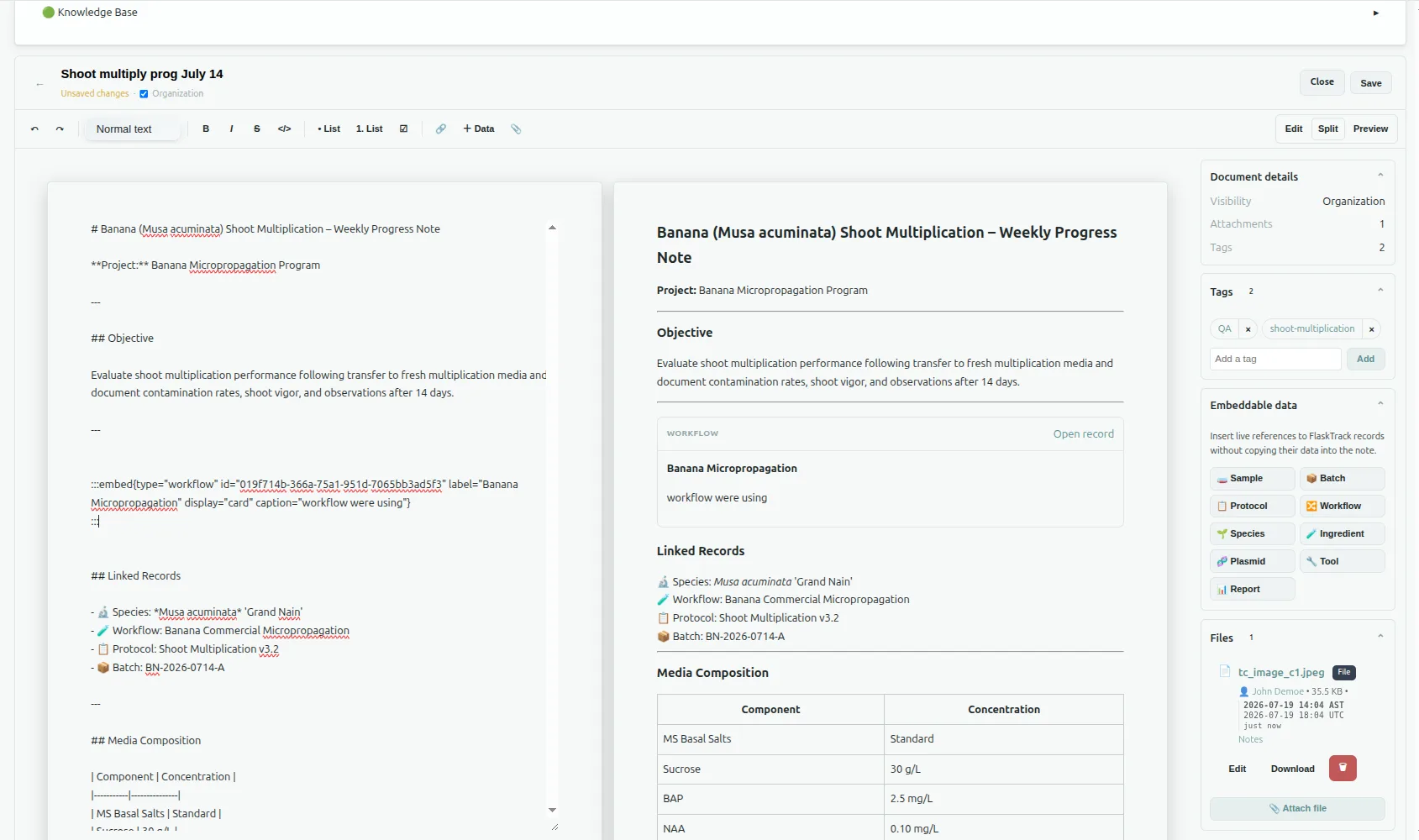1419x840 pixels.
Task: Click the file document icon beside tc_image_c1.jpeg
Action: point(1225,671)
